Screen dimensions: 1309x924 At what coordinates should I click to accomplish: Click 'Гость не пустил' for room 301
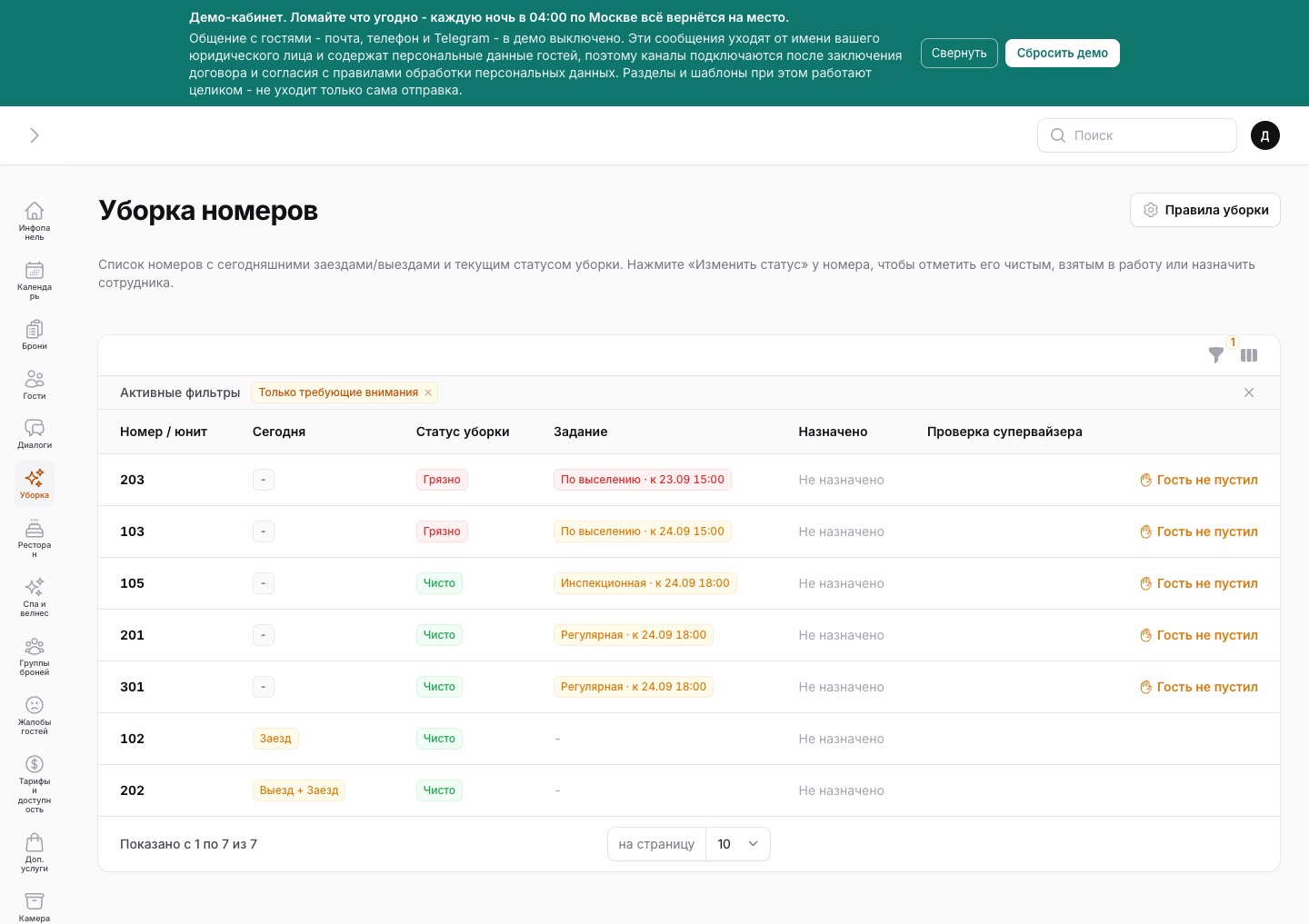pos(1199,687)
